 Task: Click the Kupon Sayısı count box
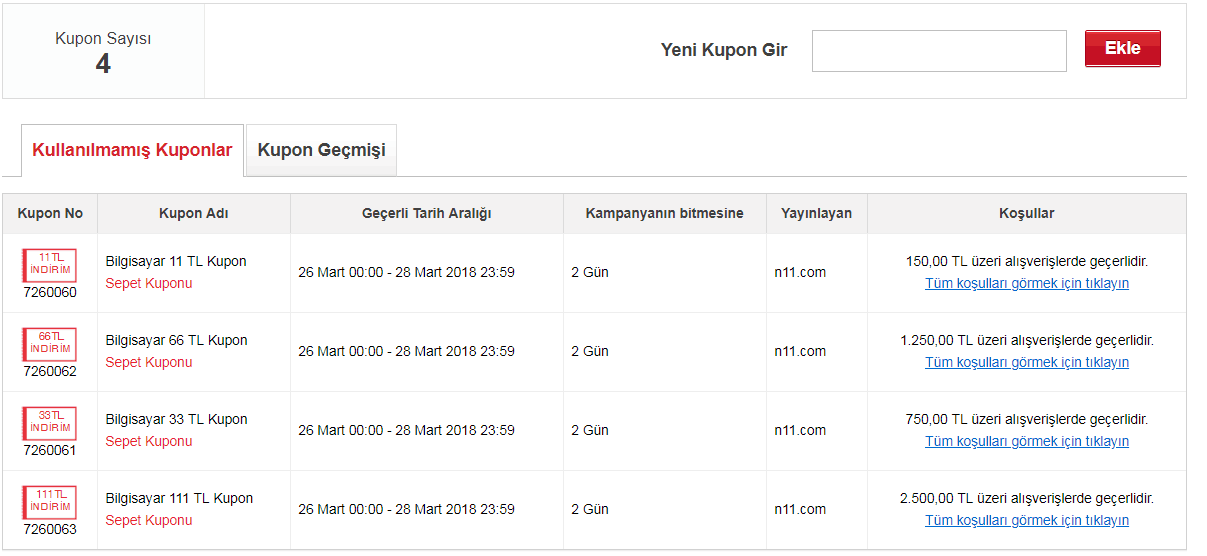103,52
